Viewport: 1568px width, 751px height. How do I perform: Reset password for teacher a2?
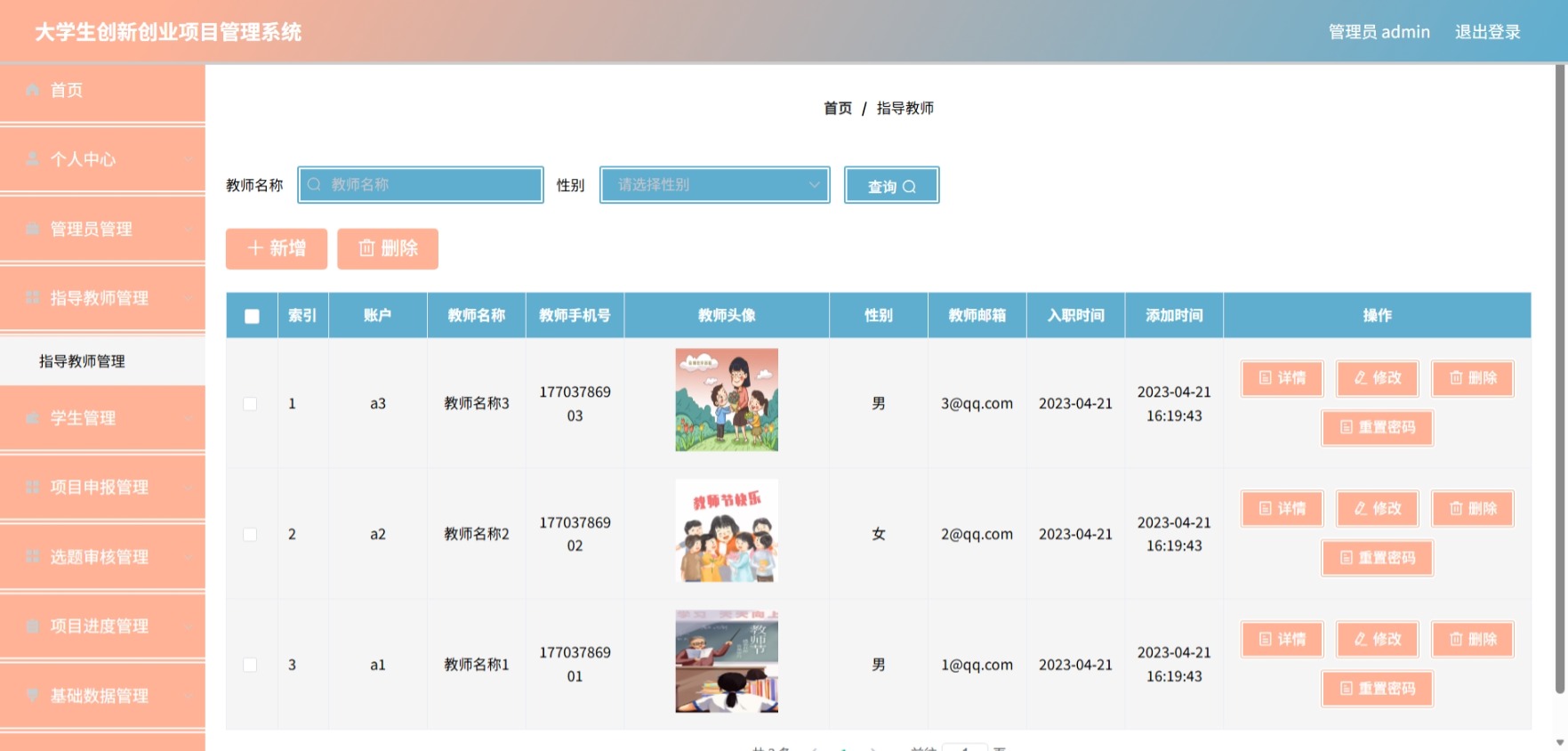pyautogui.click(x=1378, y=558)
